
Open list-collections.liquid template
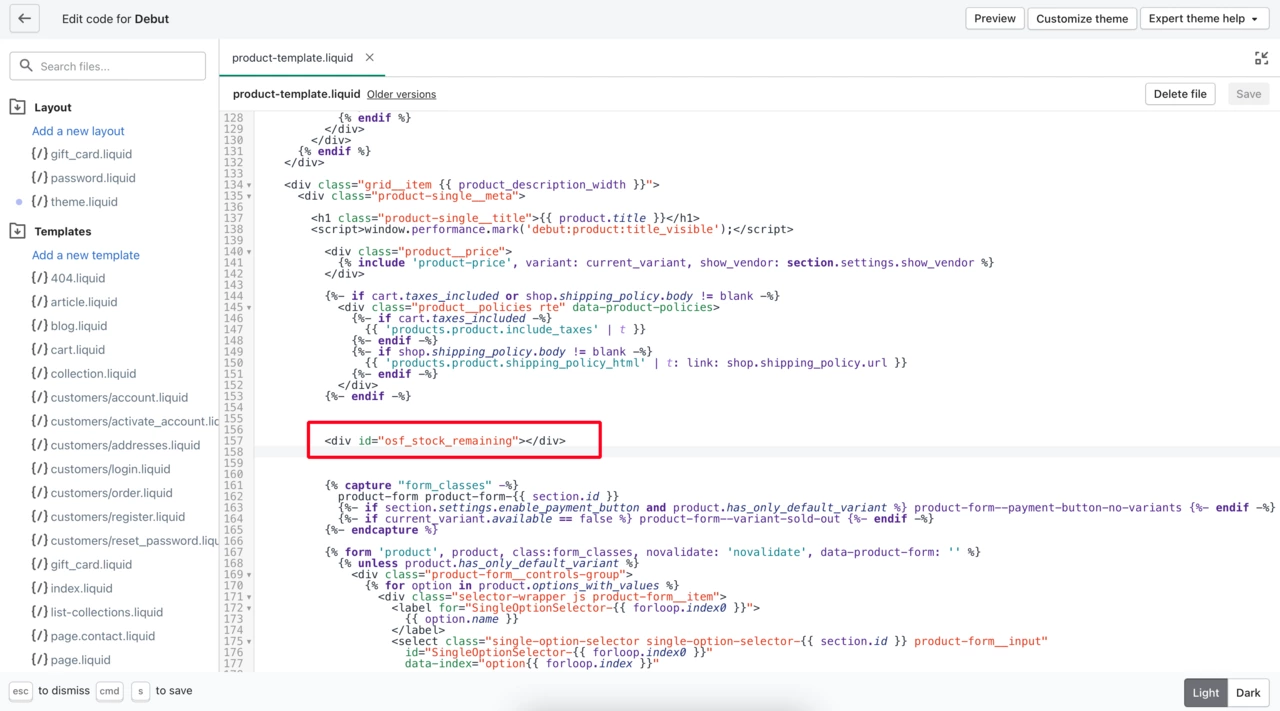pos(107,612)
